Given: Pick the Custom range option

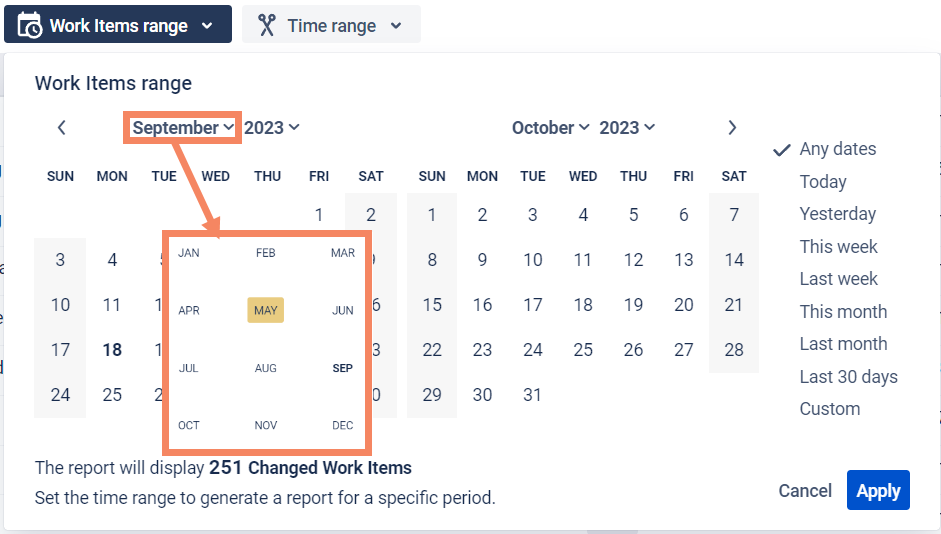Looking at the screenshot, I should (x=829, y=409).
